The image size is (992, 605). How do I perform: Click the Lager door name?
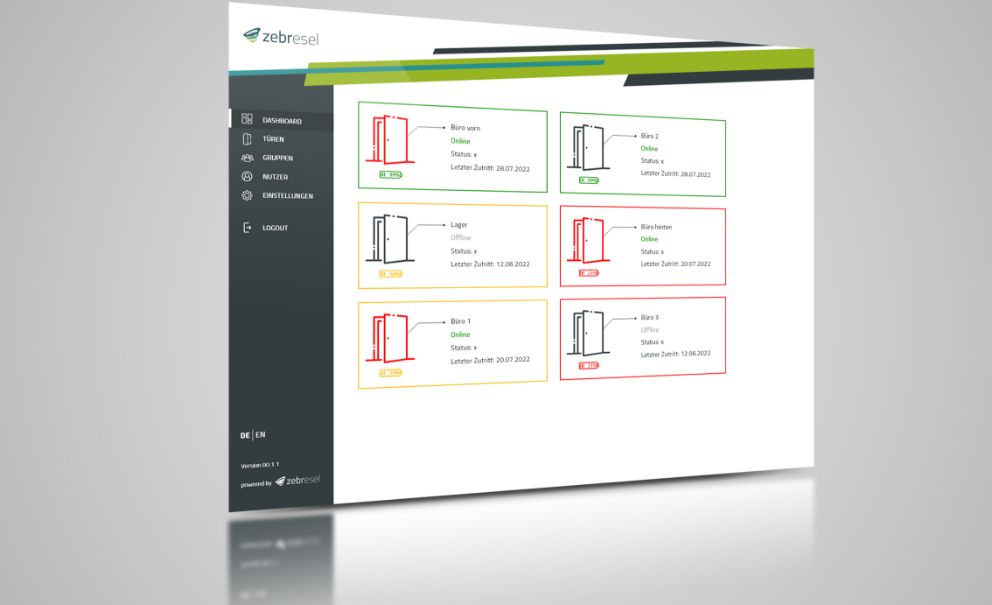click(459, 225)
